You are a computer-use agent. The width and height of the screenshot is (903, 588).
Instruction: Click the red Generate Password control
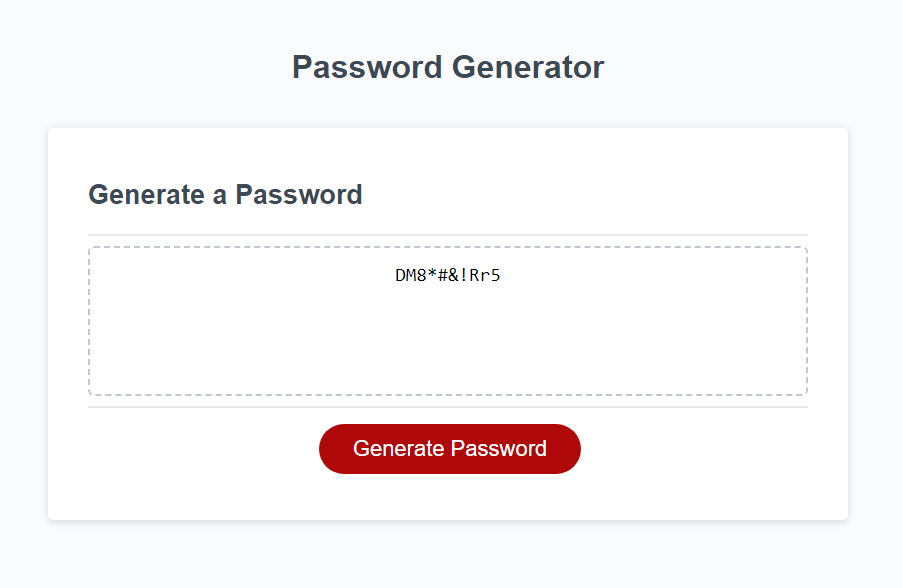click(x=449, y=448)
